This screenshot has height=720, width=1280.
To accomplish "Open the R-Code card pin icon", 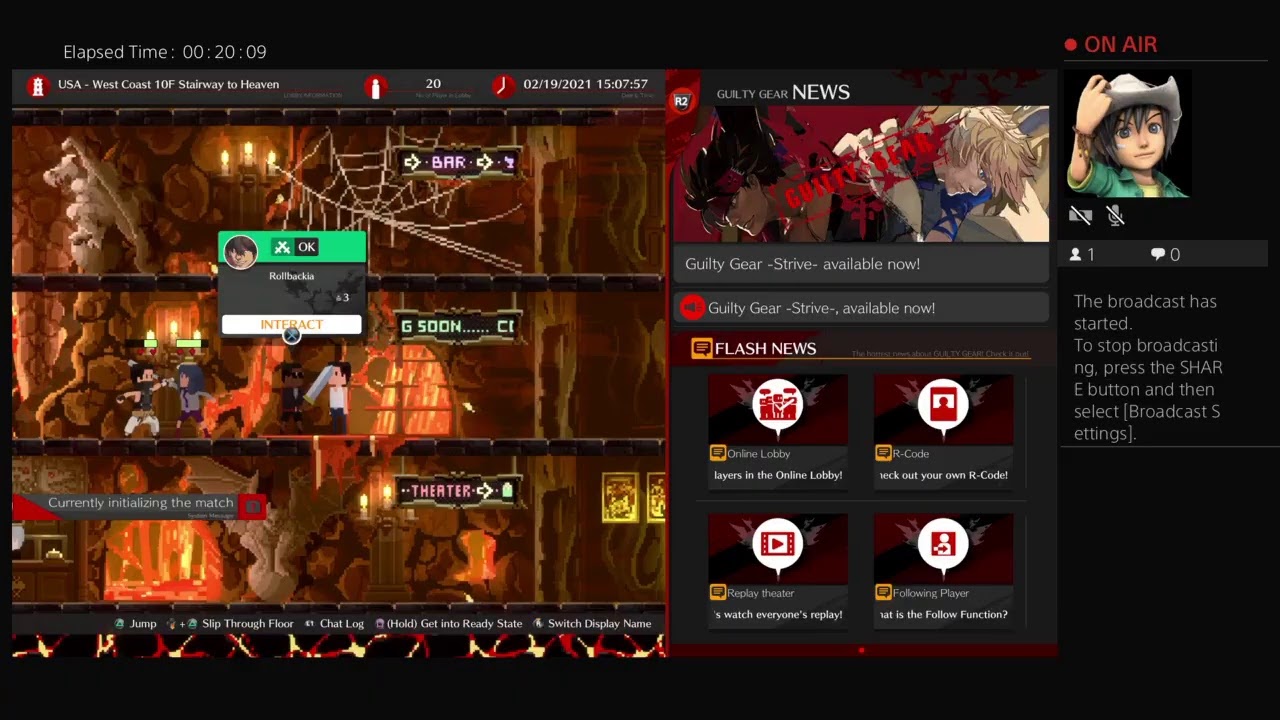I will pos(943,406).
